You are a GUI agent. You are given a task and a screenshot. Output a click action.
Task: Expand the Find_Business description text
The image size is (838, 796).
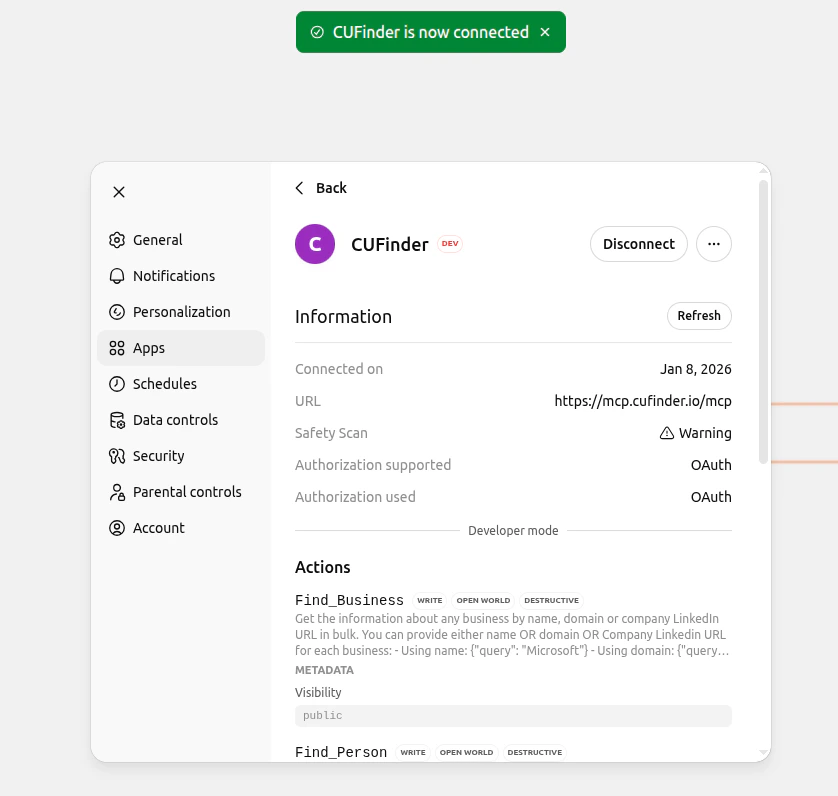click(512, 635)
